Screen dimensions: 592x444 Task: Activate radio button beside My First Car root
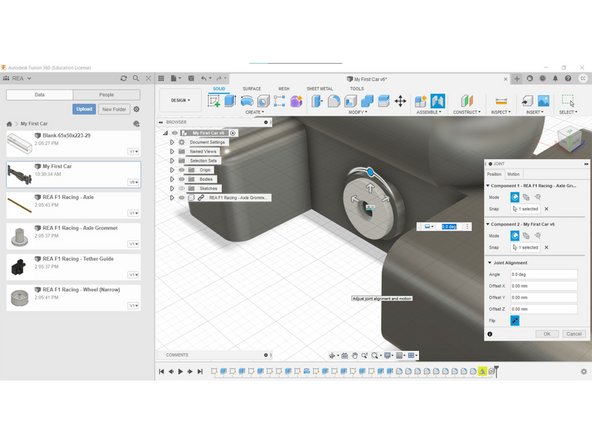[x=233, y=133]
